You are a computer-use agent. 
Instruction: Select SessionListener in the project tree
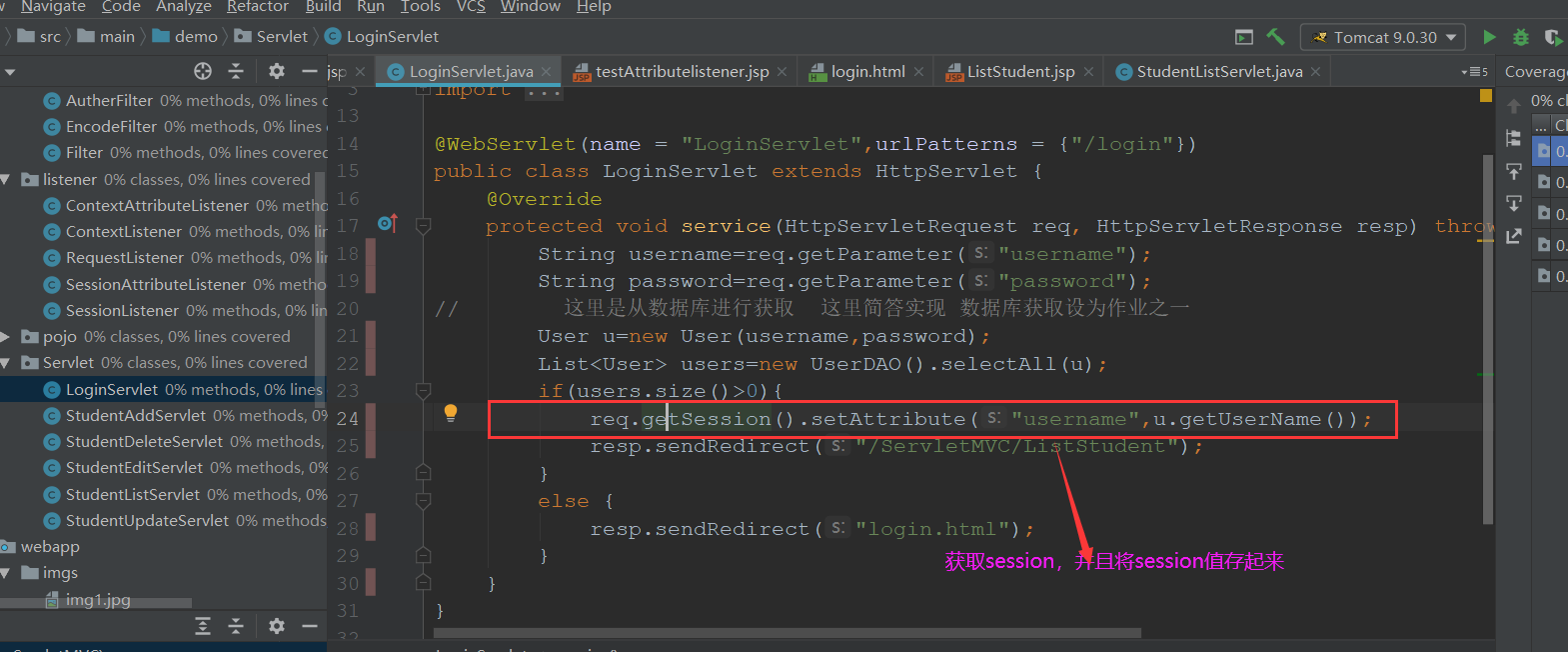122,311
